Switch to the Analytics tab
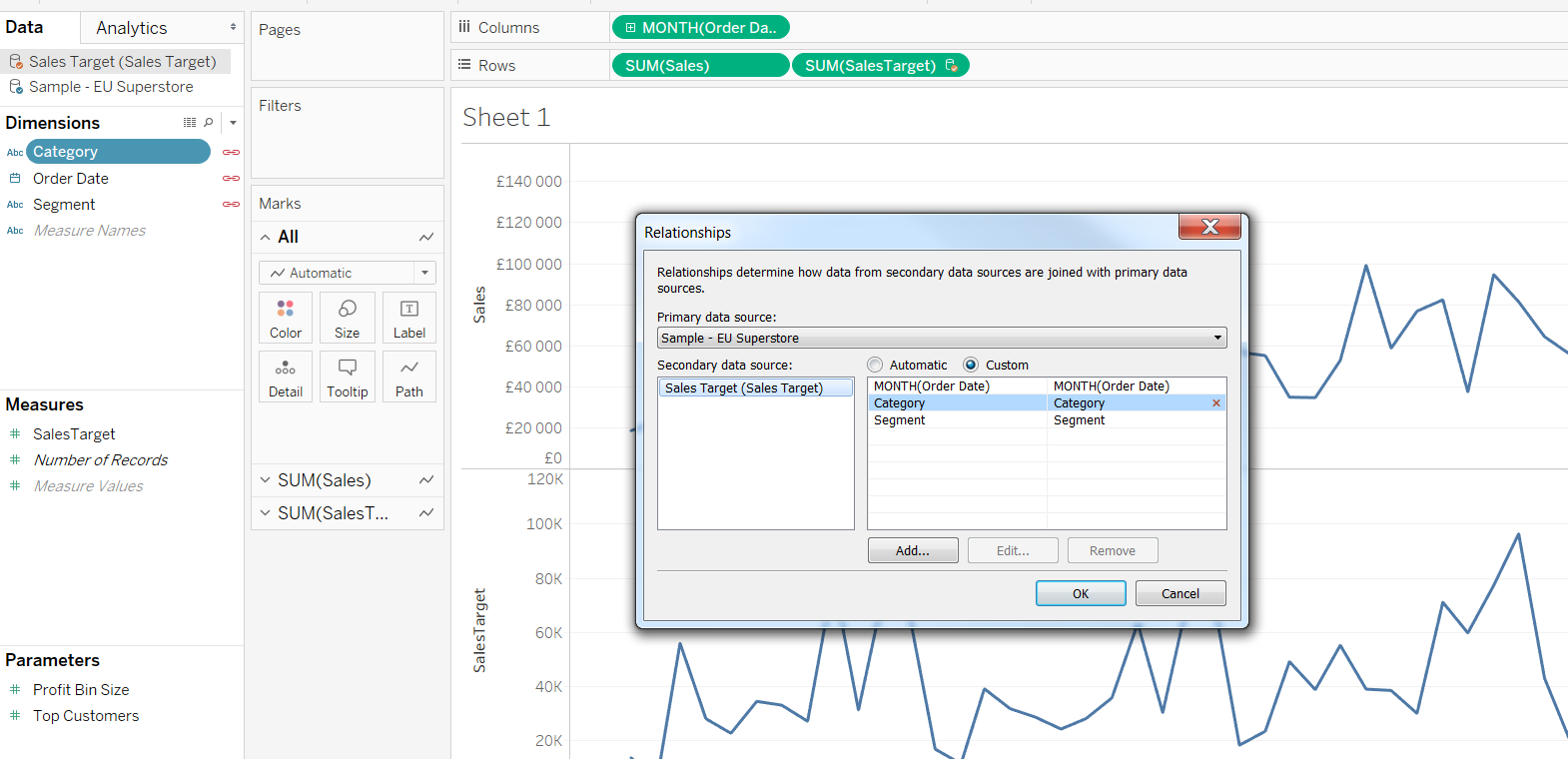1568x759 pixels. (x=132, y=28)
